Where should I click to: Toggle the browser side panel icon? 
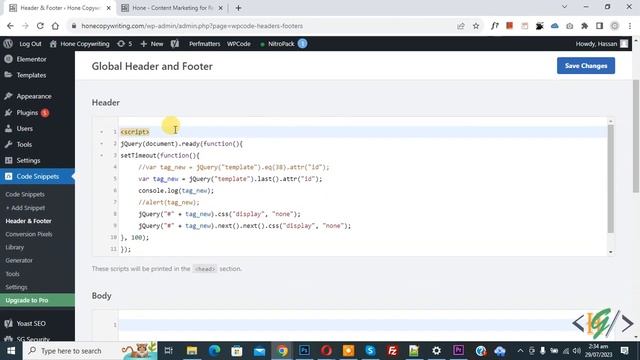(600, 26)
